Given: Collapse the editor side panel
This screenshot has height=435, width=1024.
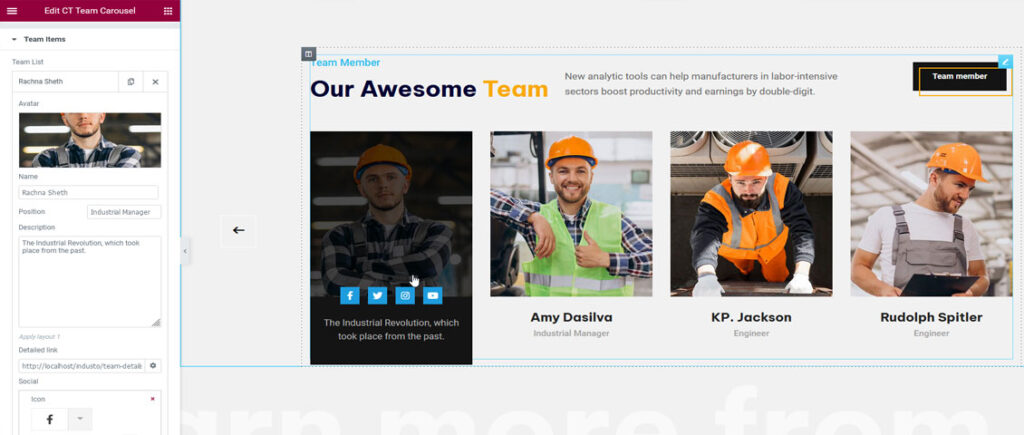Looking at the screenshot, I should (185, 252).
